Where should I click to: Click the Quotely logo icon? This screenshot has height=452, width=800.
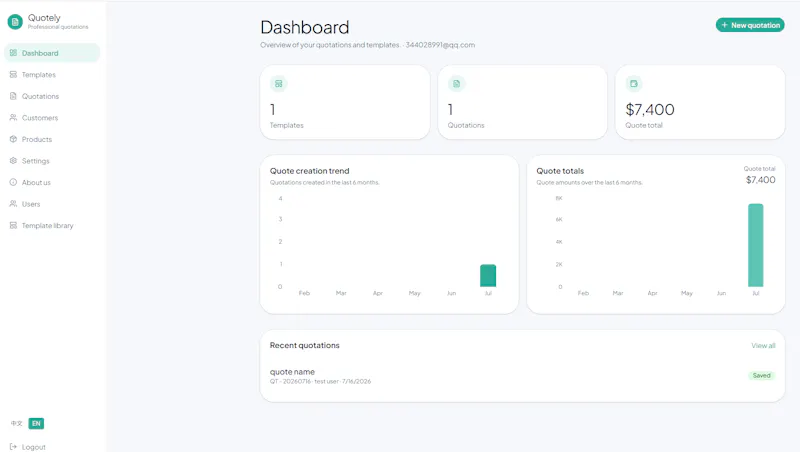pos(15,21)
